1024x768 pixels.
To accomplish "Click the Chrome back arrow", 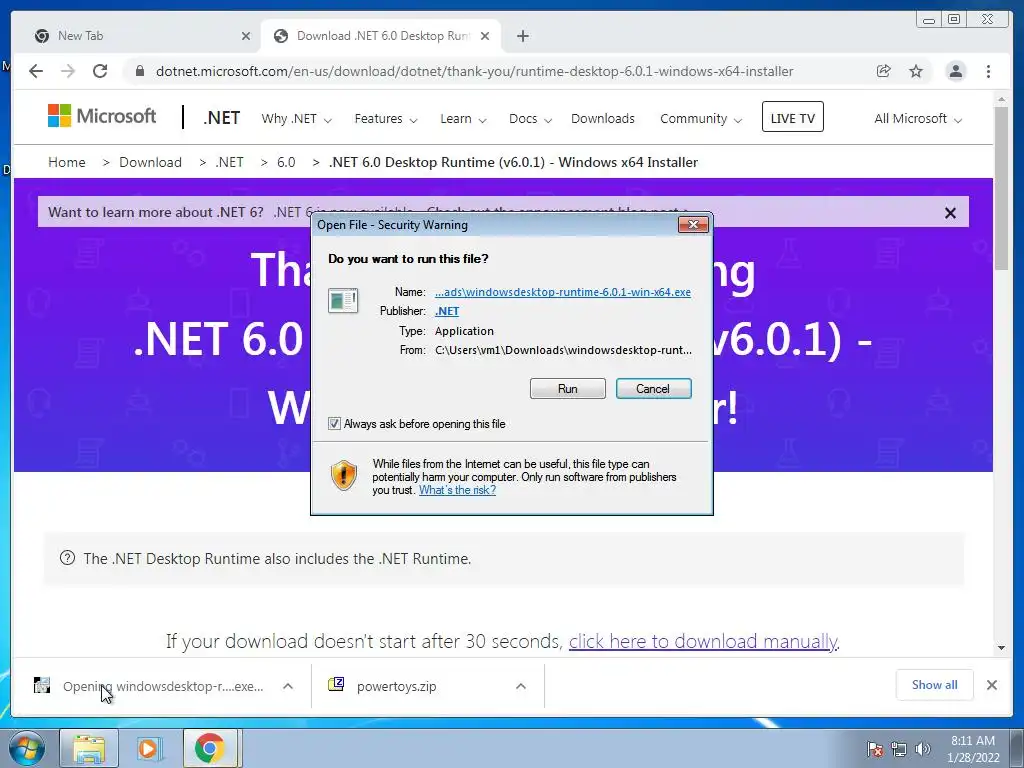I will [36, 71].
